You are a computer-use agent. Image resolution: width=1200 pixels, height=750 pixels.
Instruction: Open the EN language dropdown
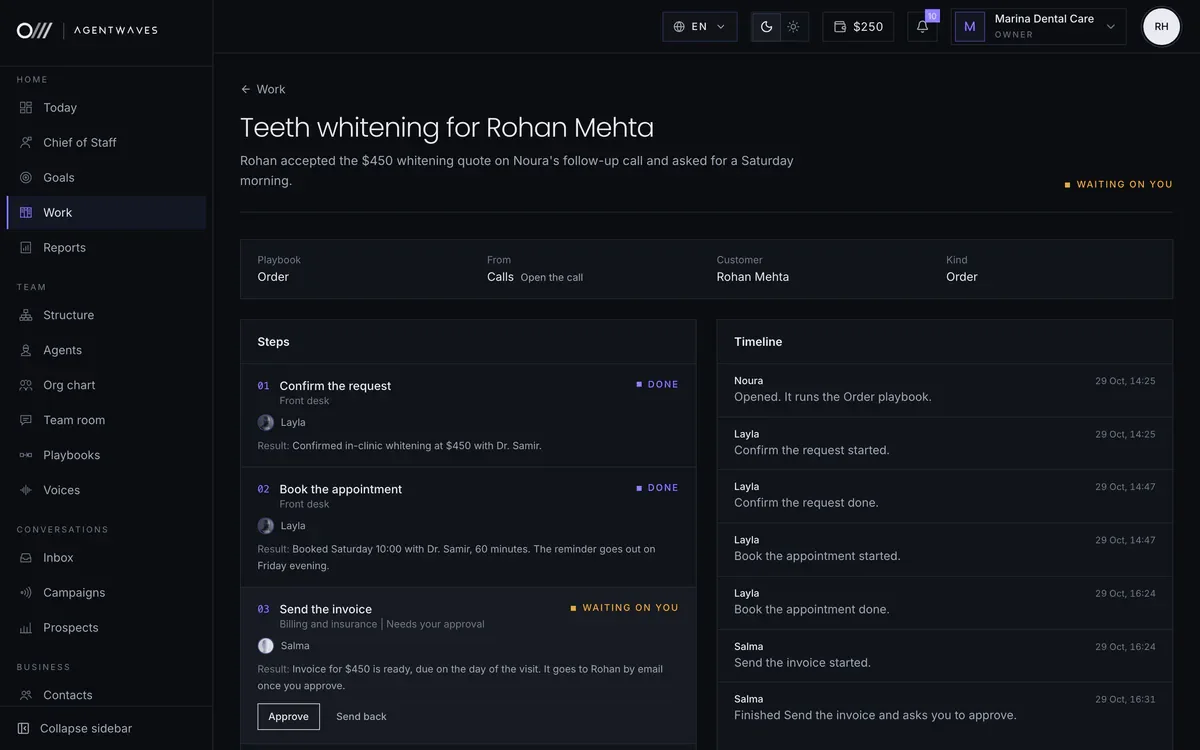[700, 27]
